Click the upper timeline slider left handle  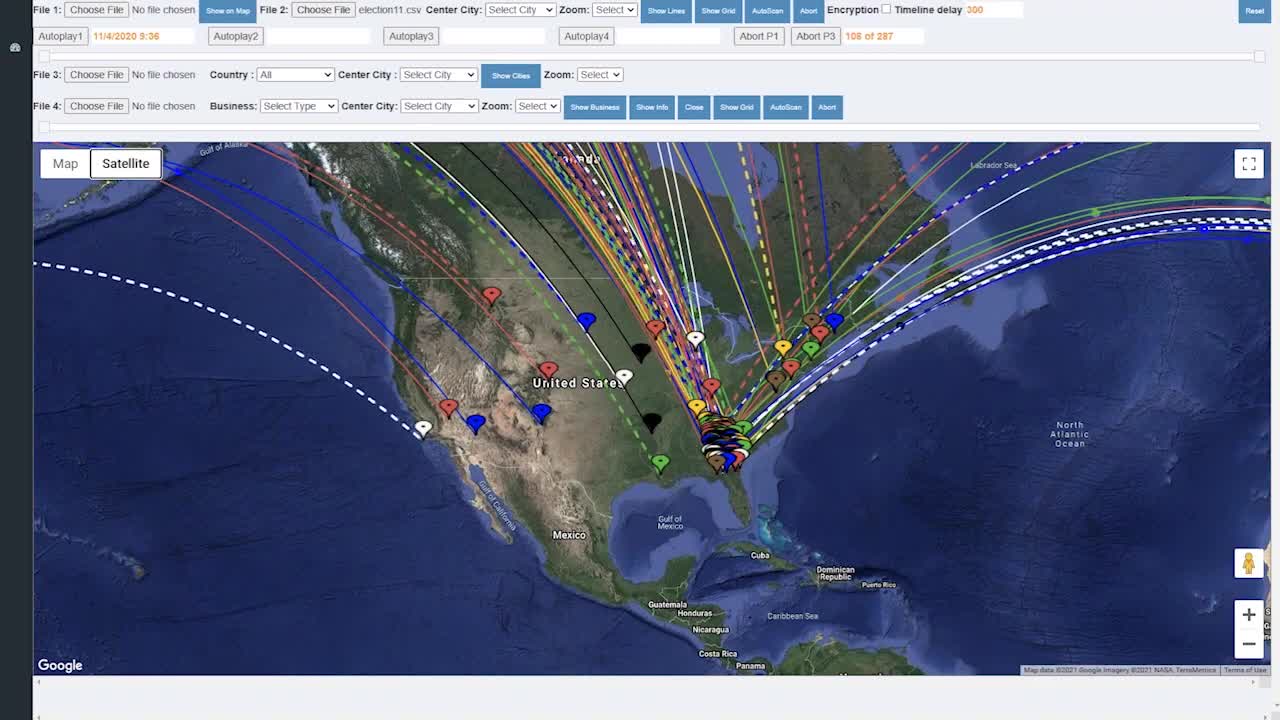pos(44,56)
